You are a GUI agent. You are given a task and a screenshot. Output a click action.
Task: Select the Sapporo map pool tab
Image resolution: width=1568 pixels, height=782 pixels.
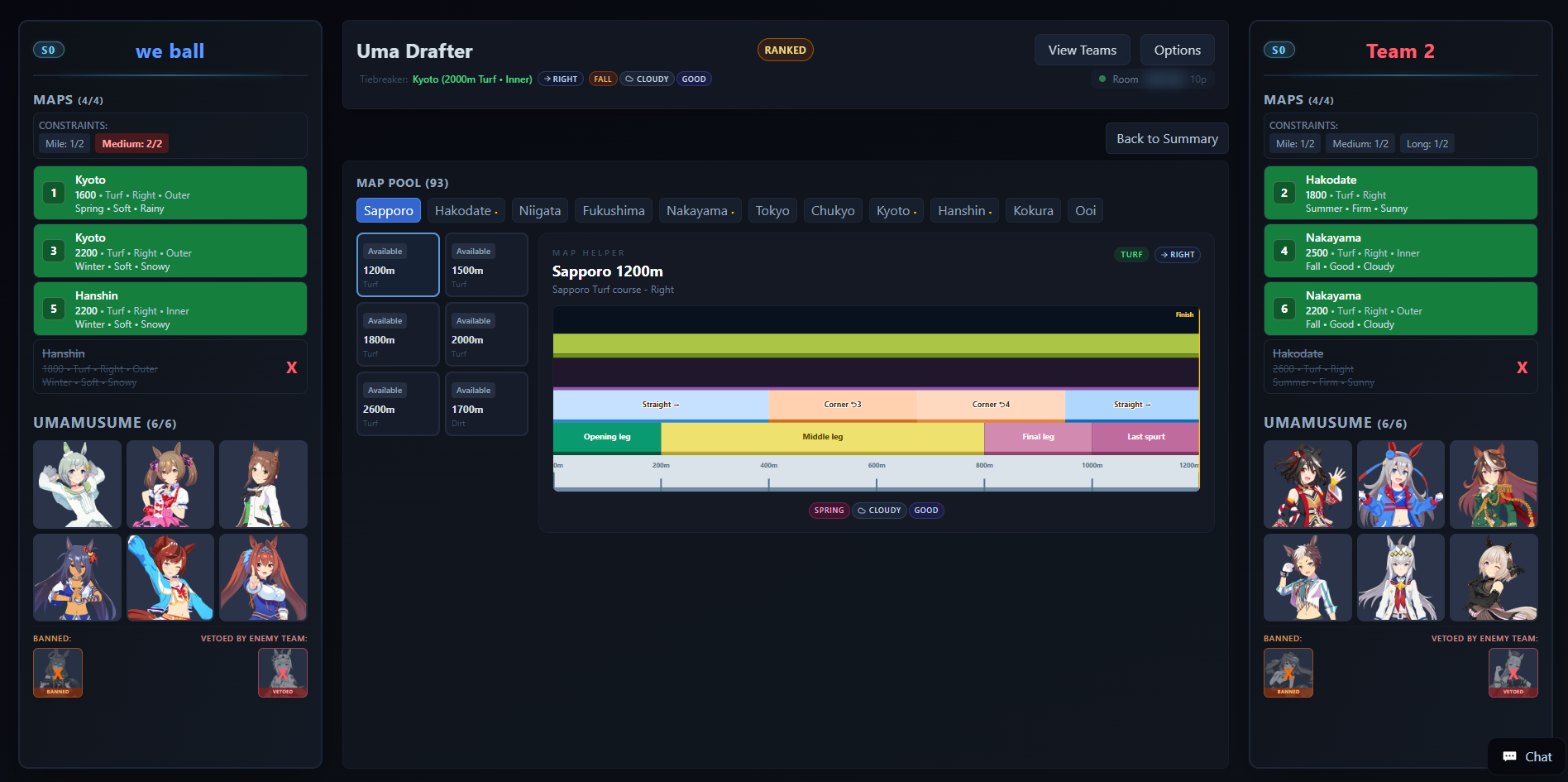[x=389, y=210]
